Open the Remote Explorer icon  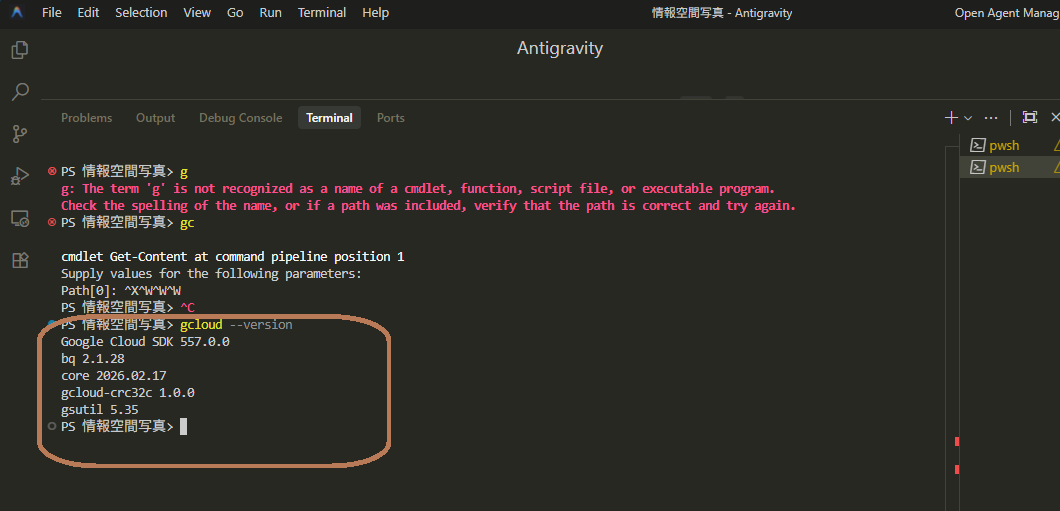[x=20, y=218]
